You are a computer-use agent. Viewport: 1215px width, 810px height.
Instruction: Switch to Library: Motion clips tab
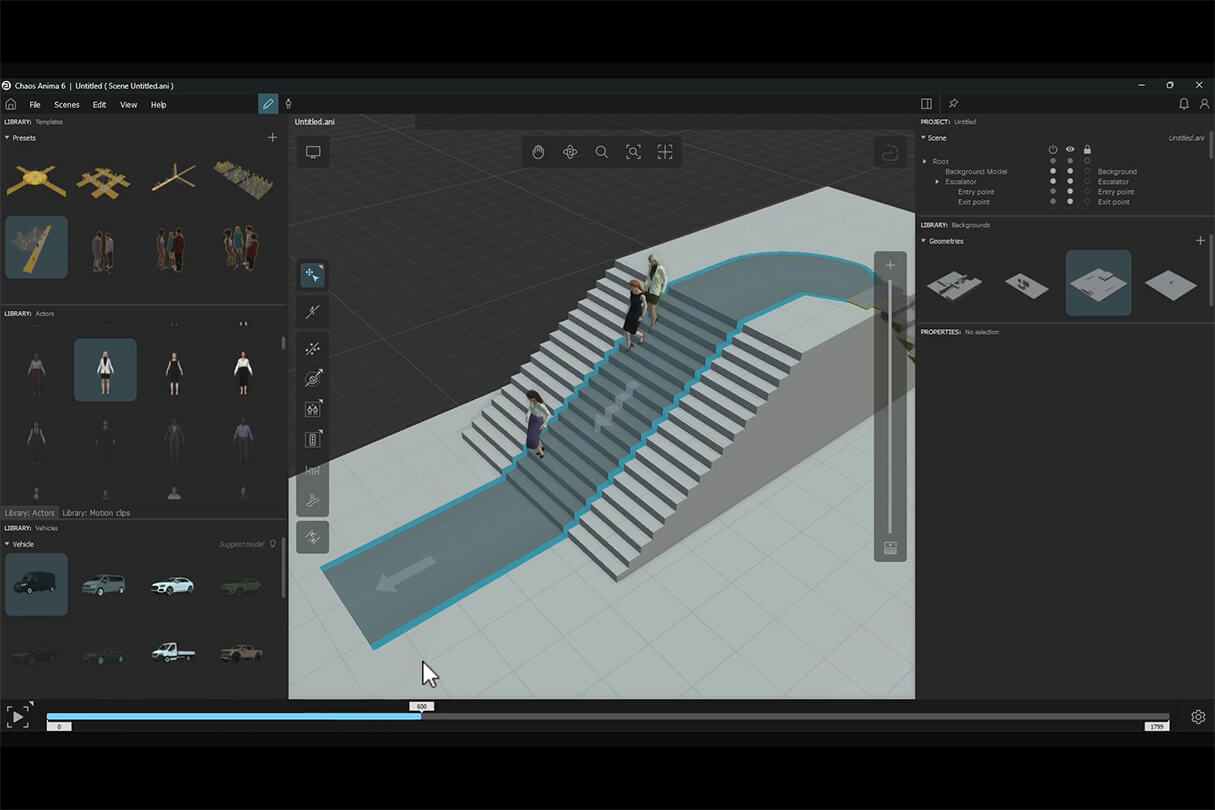tap(96, 513)
